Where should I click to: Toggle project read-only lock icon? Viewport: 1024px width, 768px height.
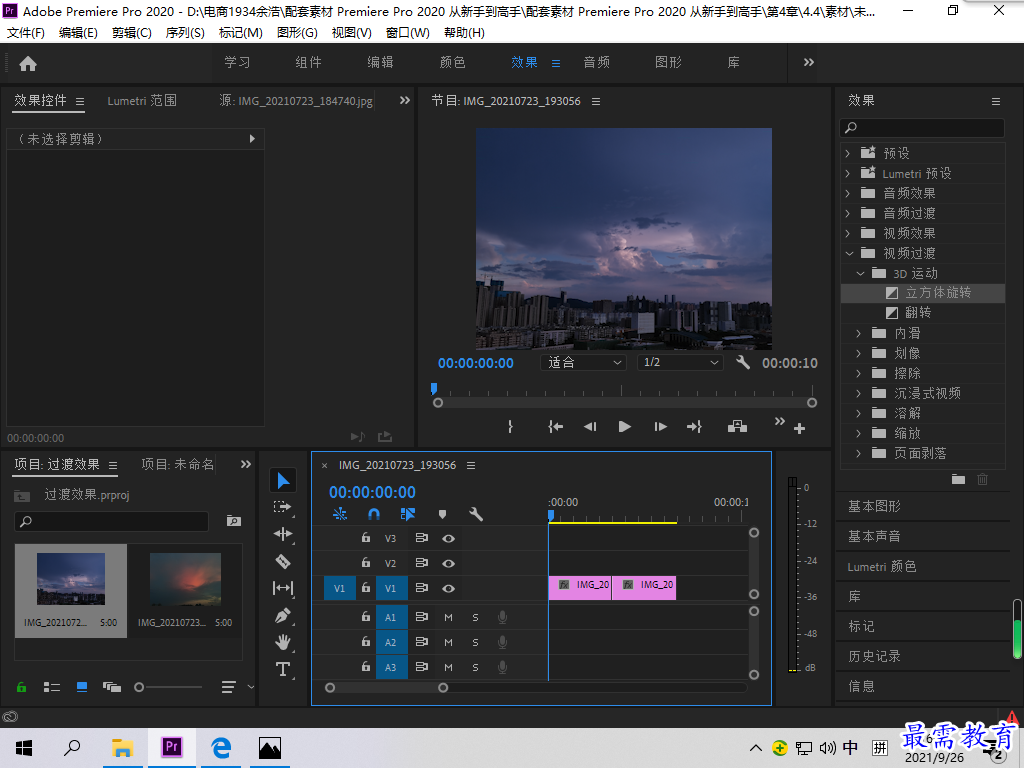[22, 687]
